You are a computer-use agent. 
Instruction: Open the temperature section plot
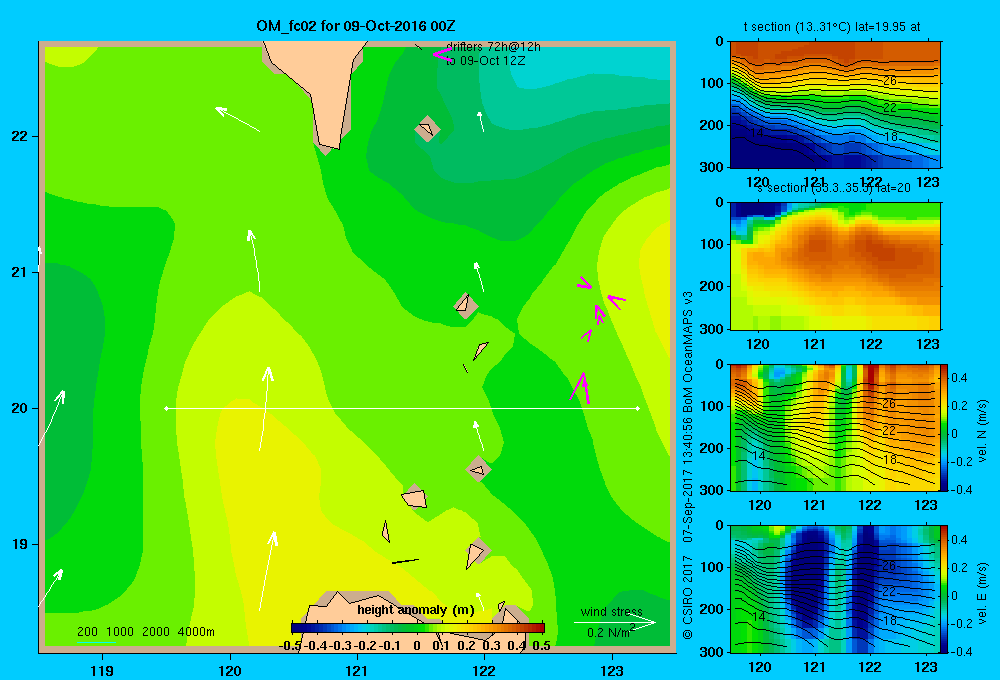pos(835,104)
